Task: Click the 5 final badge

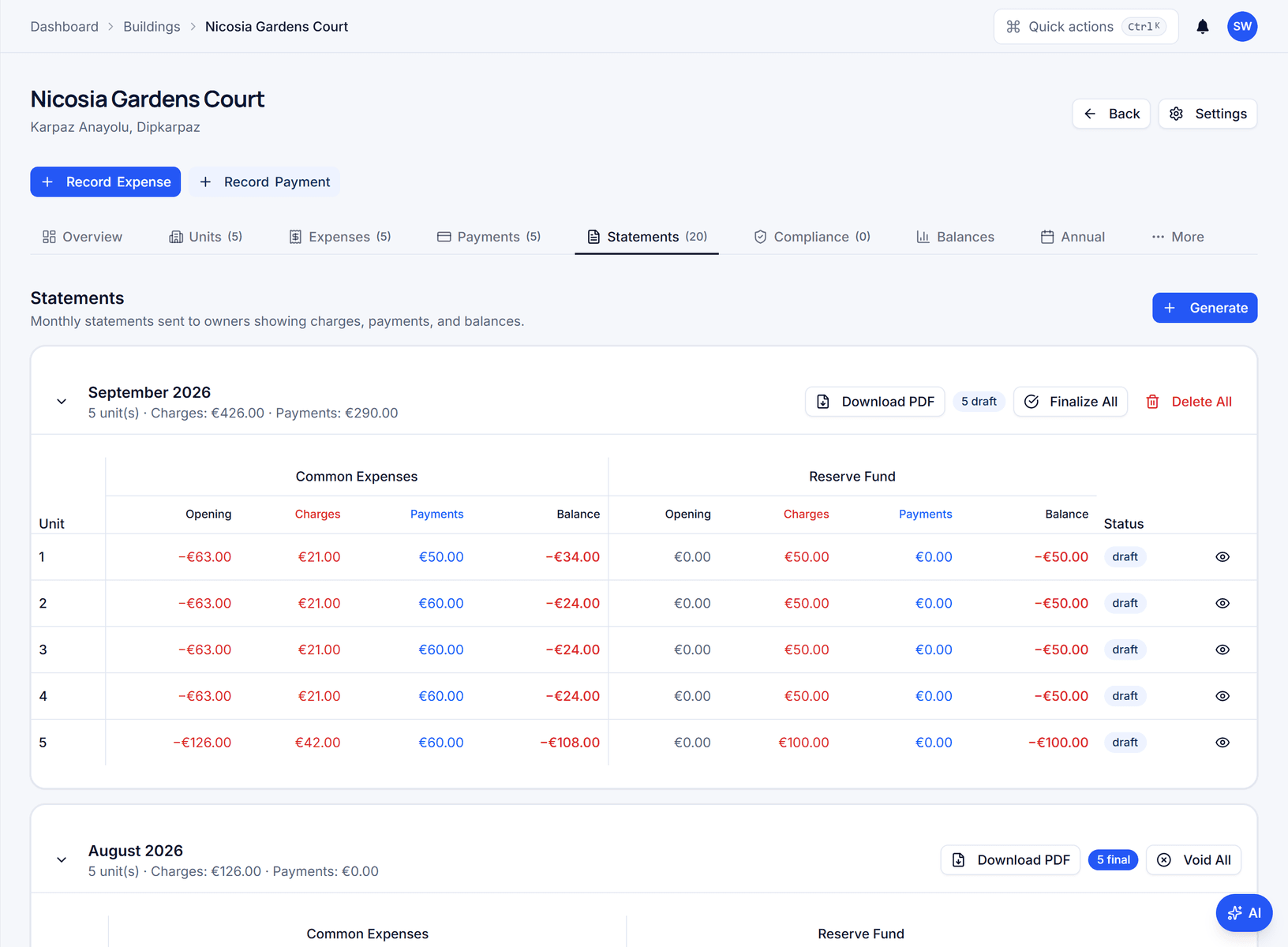Action: pyautogui.click(x=1113, y=860)
